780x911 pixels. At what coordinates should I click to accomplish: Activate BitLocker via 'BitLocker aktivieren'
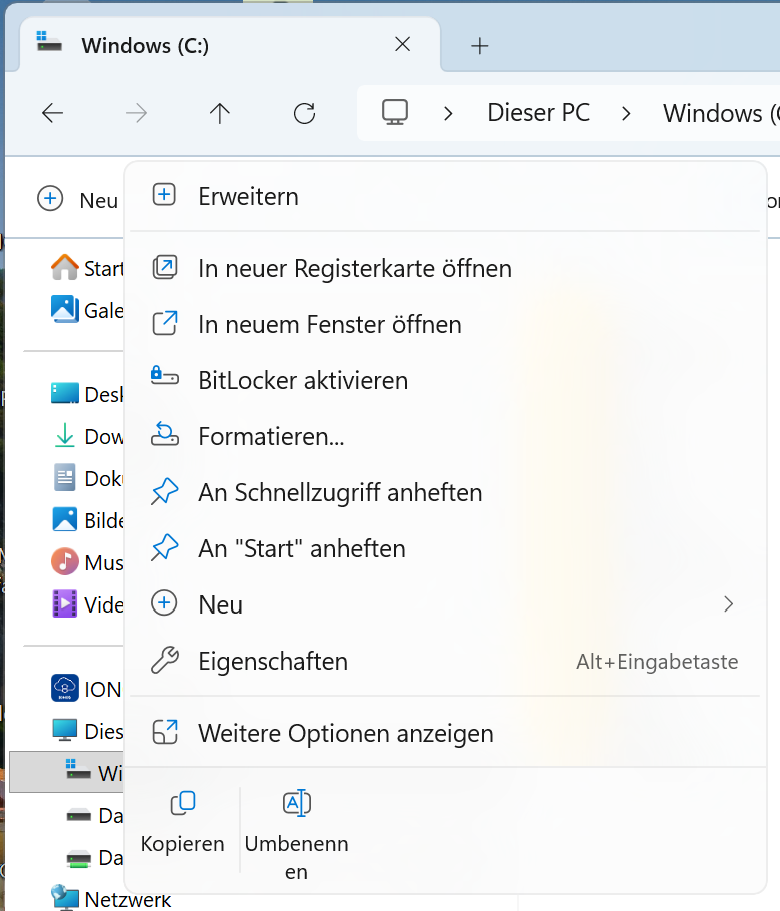coord(445,380)
